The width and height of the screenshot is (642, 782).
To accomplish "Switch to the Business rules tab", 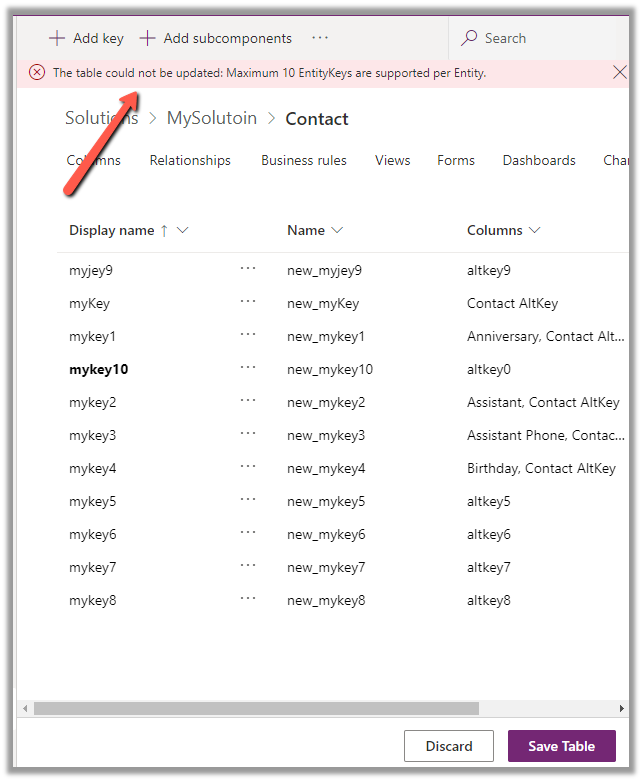I will [x=304, y=160].
